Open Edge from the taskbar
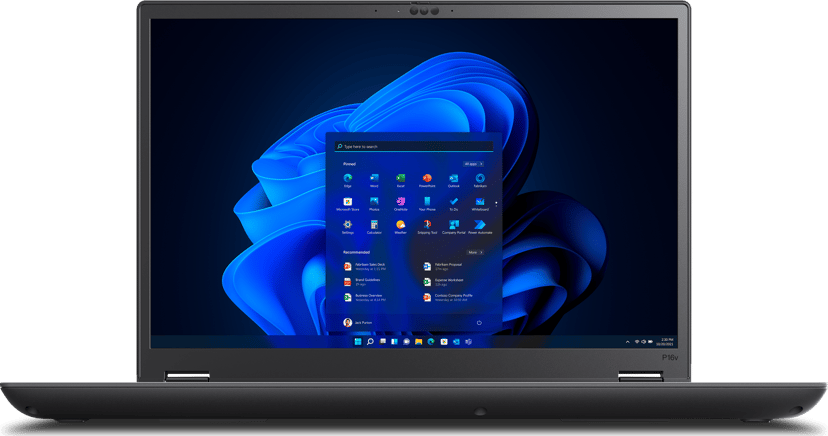Image resolution: width=828 pixels, height=436 pixels. [431, 342]
